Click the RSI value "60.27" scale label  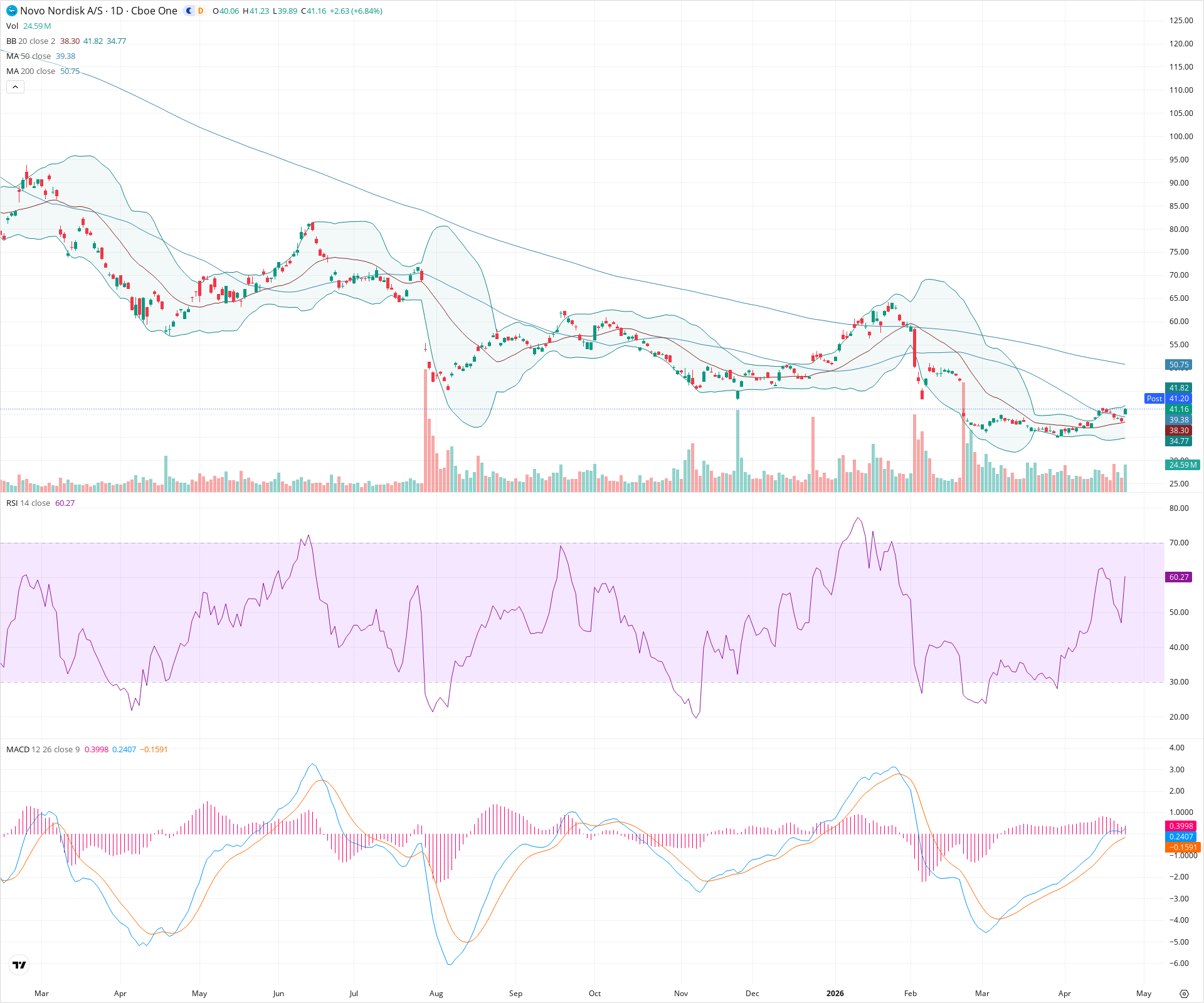click(x=1178, y=577)
